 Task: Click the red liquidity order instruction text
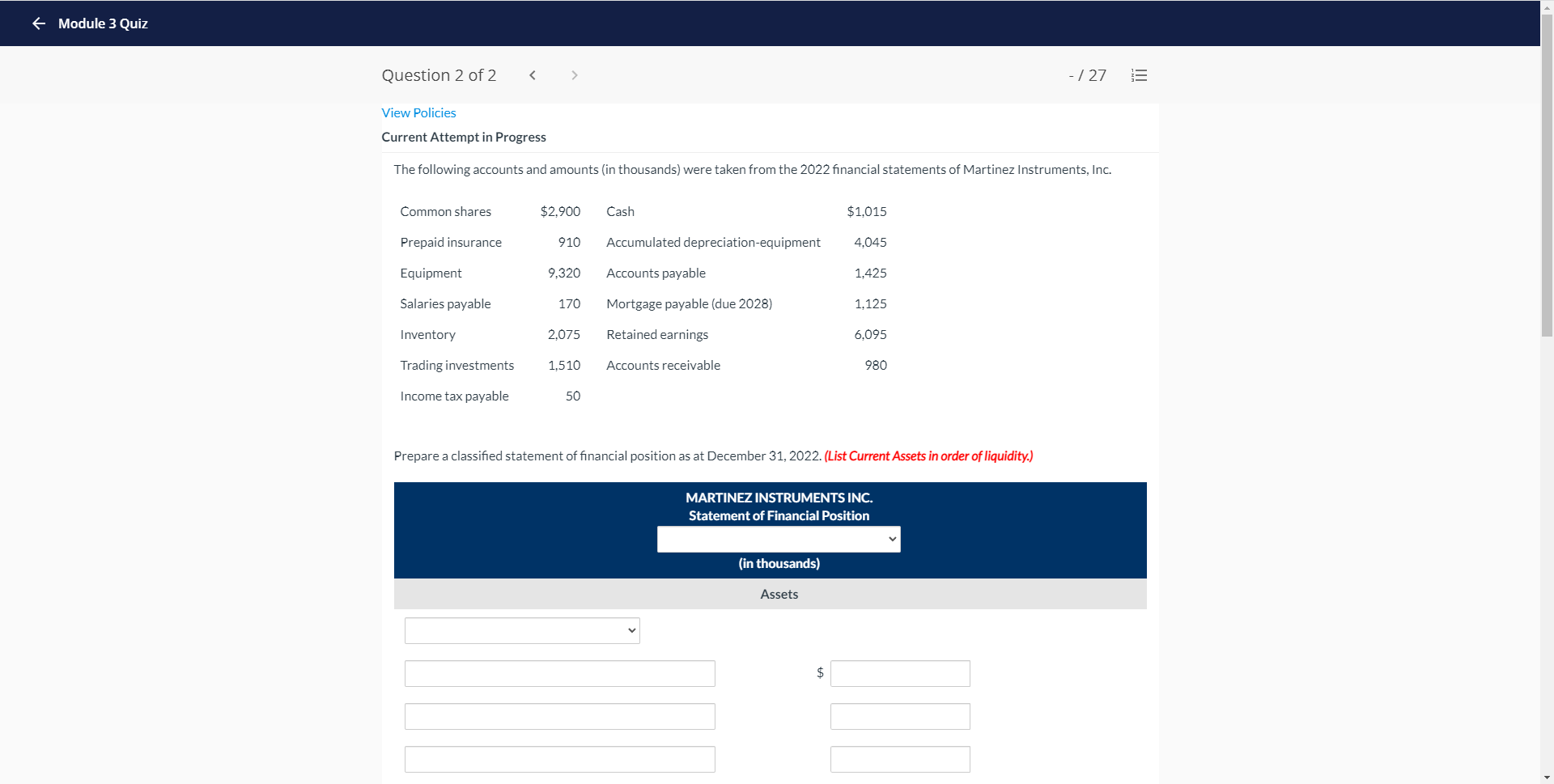click(928, 456)
